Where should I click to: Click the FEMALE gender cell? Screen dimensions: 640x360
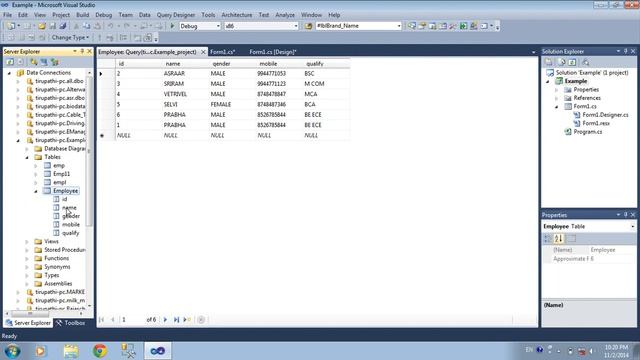[x=233, y=104]
